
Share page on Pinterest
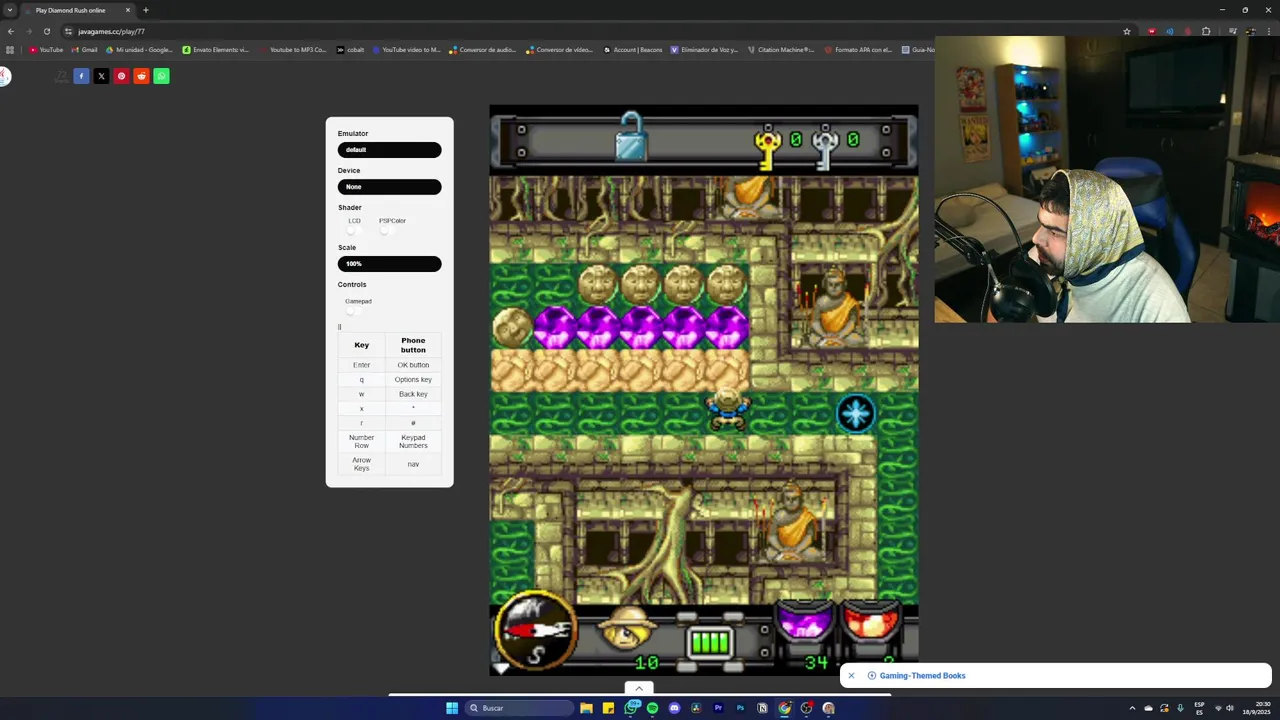tap(121, 76)
